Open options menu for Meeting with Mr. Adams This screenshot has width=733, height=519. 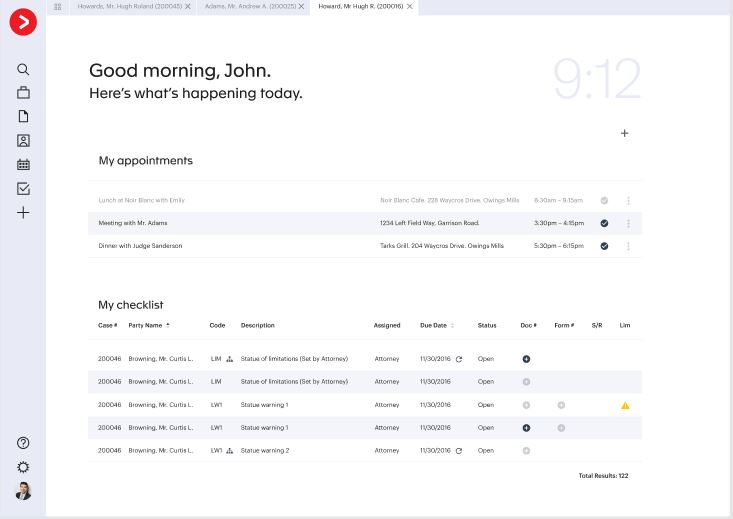tap(628, 223)
